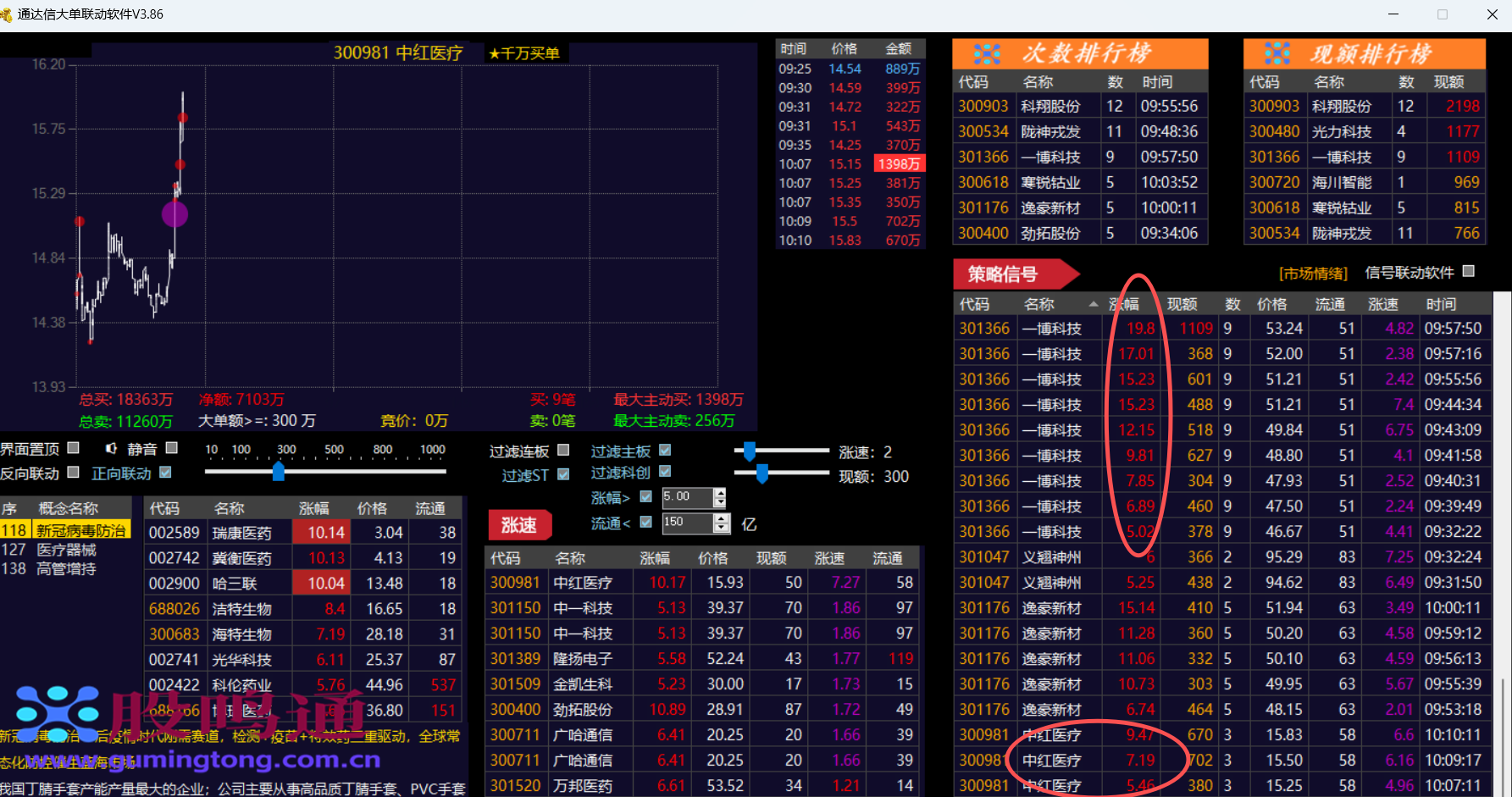Toggle the 流通< filter checkbox
The height and width of the screenshot is (797, 1512).
pyautogui.click(x=645, y=522)
